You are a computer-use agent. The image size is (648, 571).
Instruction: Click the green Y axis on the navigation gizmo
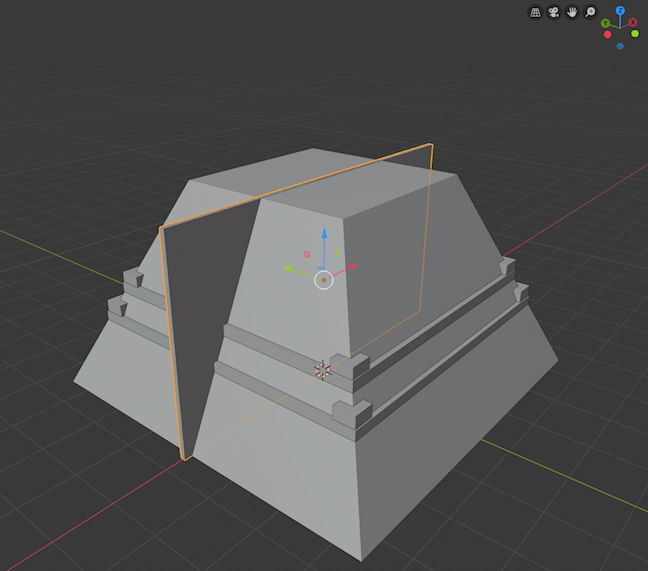605,23
